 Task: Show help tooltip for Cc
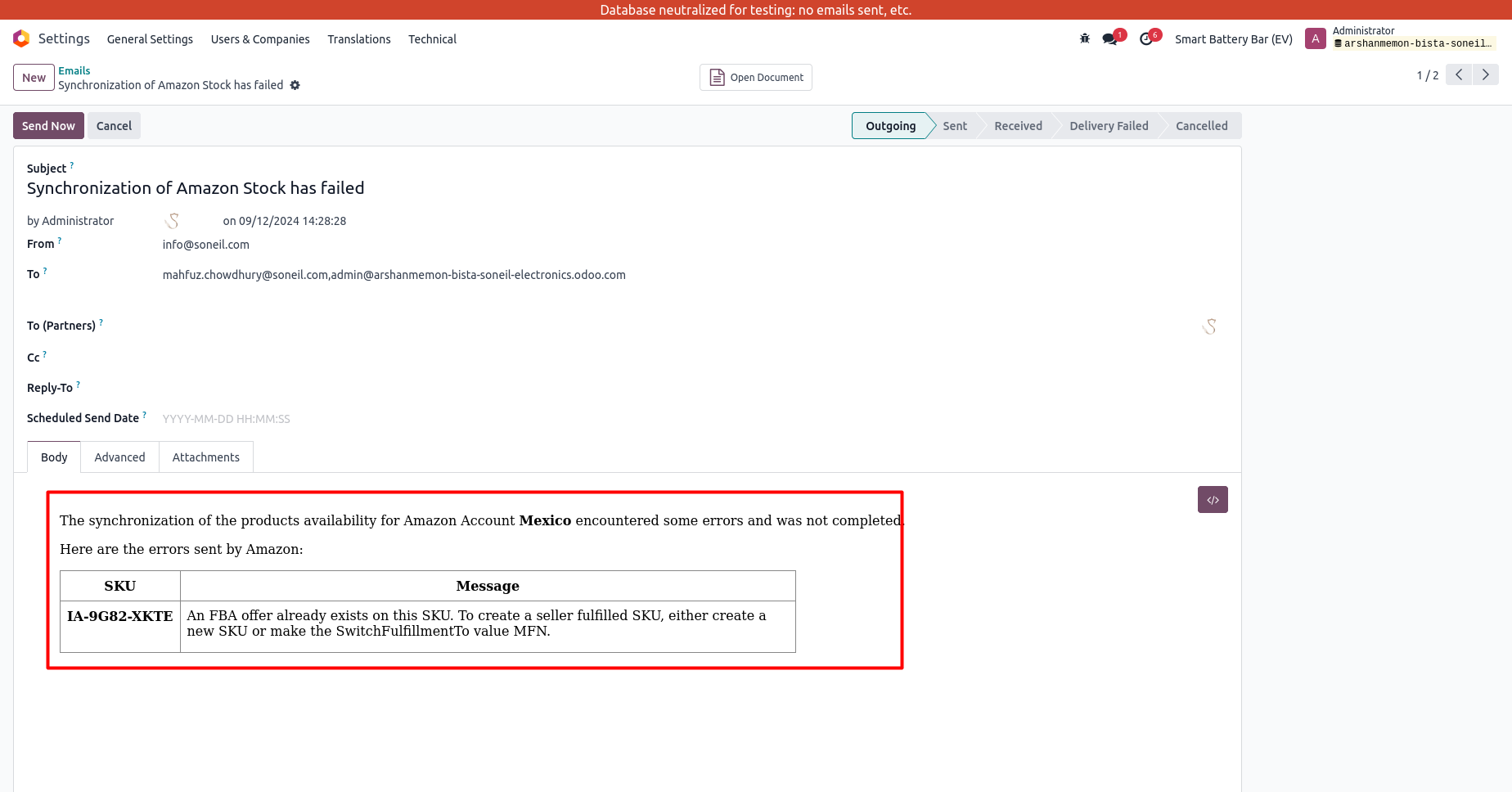[44, 354]
